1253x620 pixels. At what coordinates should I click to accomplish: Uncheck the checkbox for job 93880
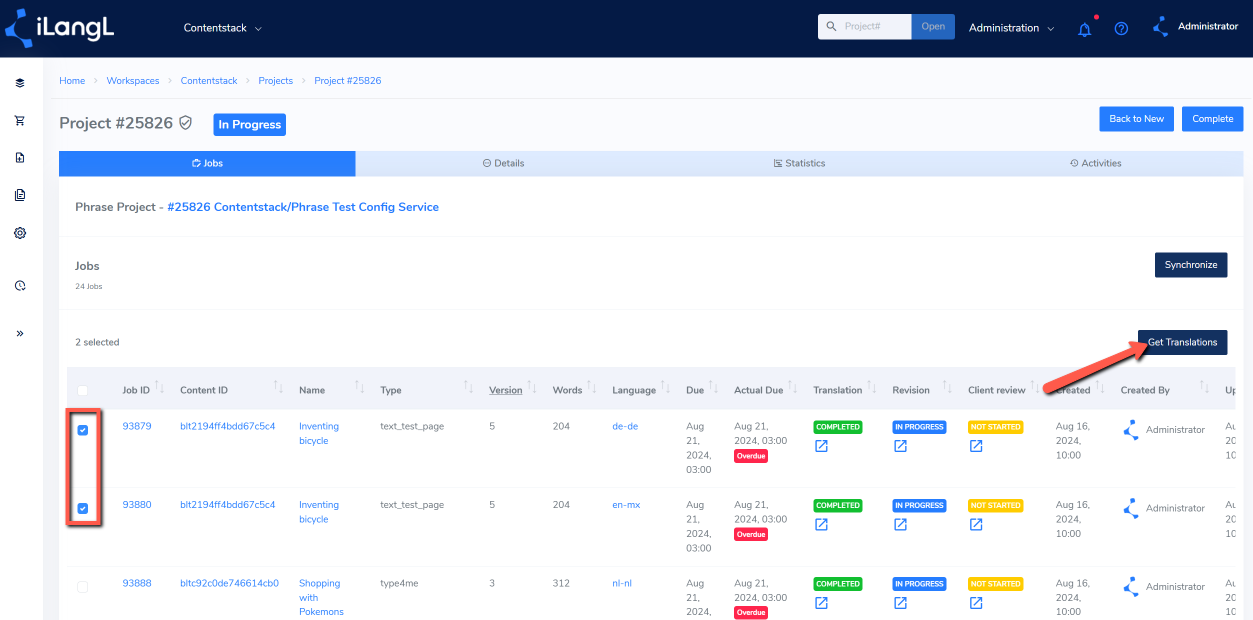(83, 508)
